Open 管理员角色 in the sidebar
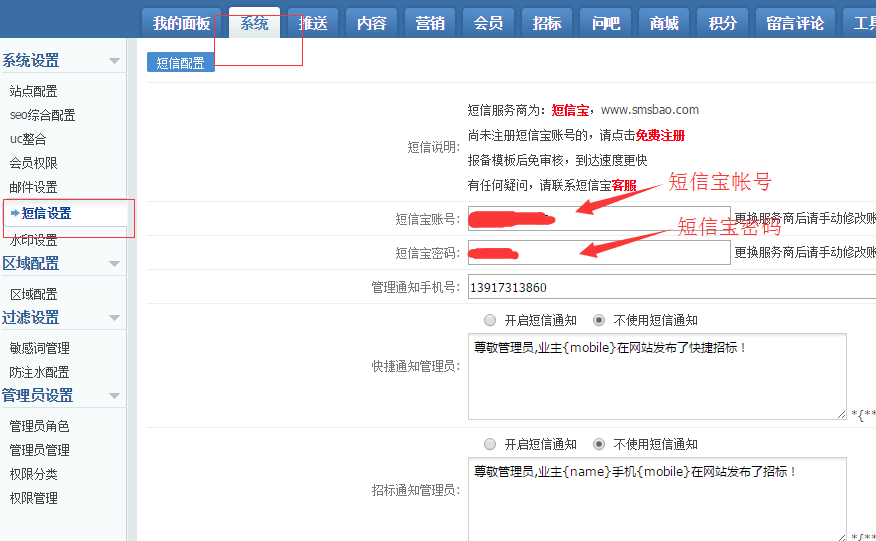Image resolution: width=876 pixels, height=541 pixels. pyautogui.click(x=40, y=426)
